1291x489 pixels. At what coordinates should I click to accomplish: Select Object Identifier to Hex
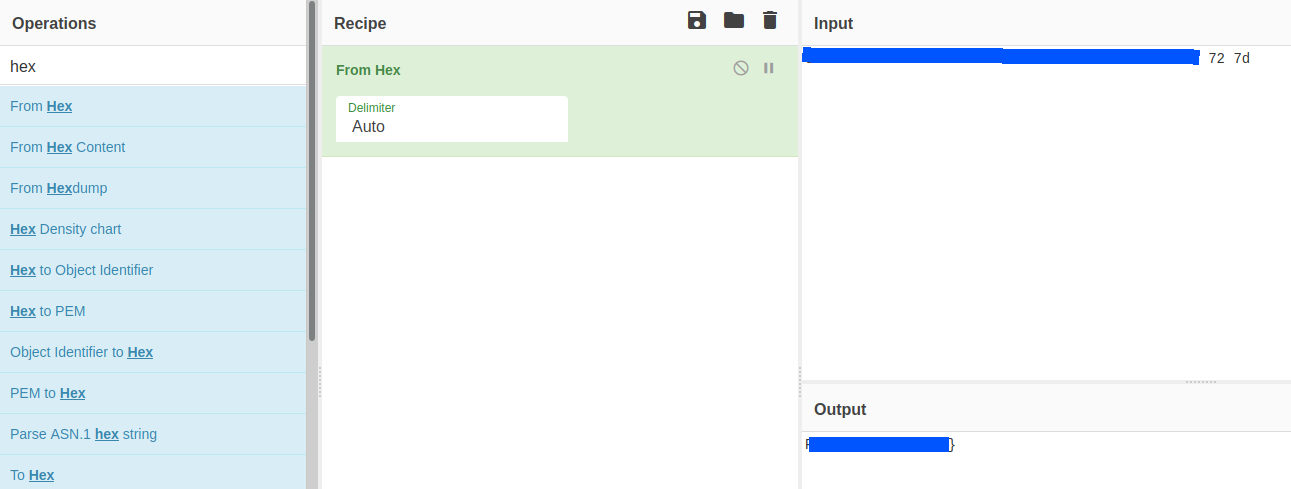81,352
